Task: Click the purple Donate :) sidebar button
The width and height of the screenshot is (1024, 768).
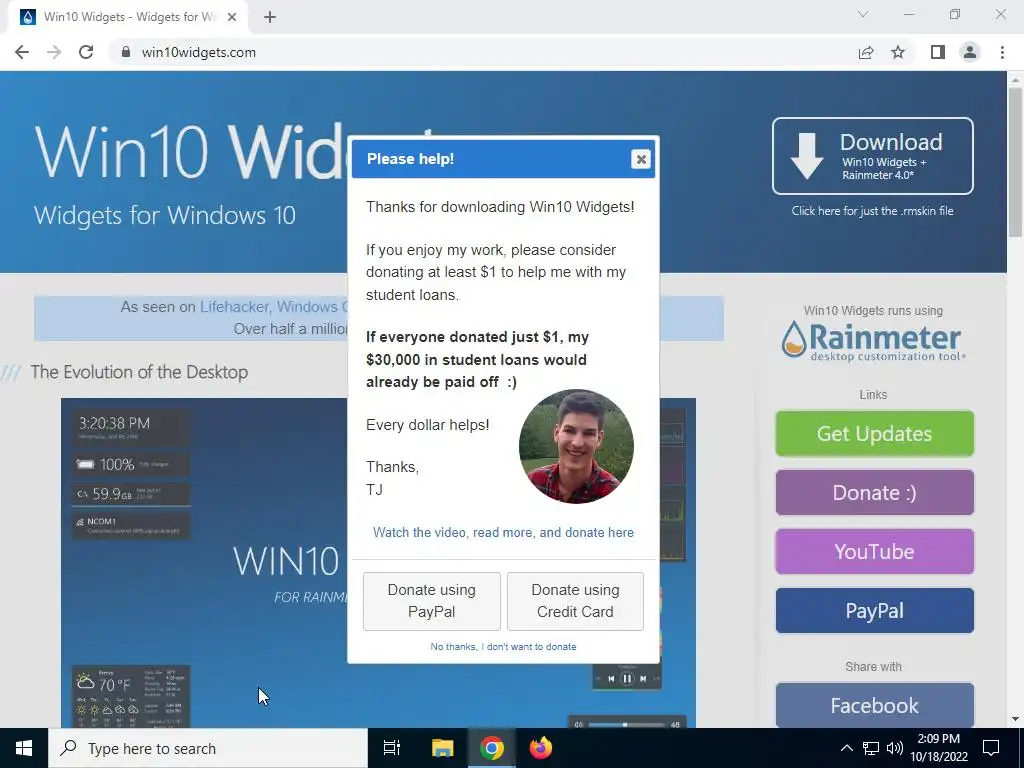Action: [874, 492]
